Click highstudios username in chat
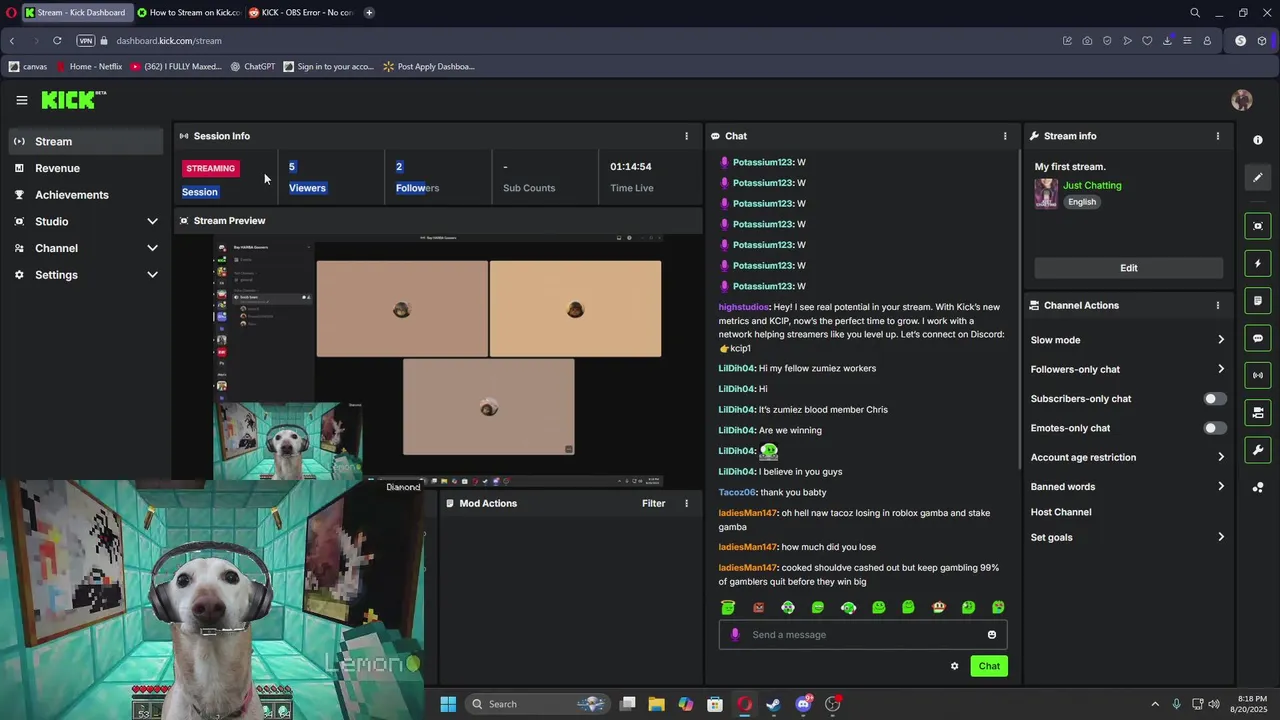 pyautogui.click(x=744, y=307)
